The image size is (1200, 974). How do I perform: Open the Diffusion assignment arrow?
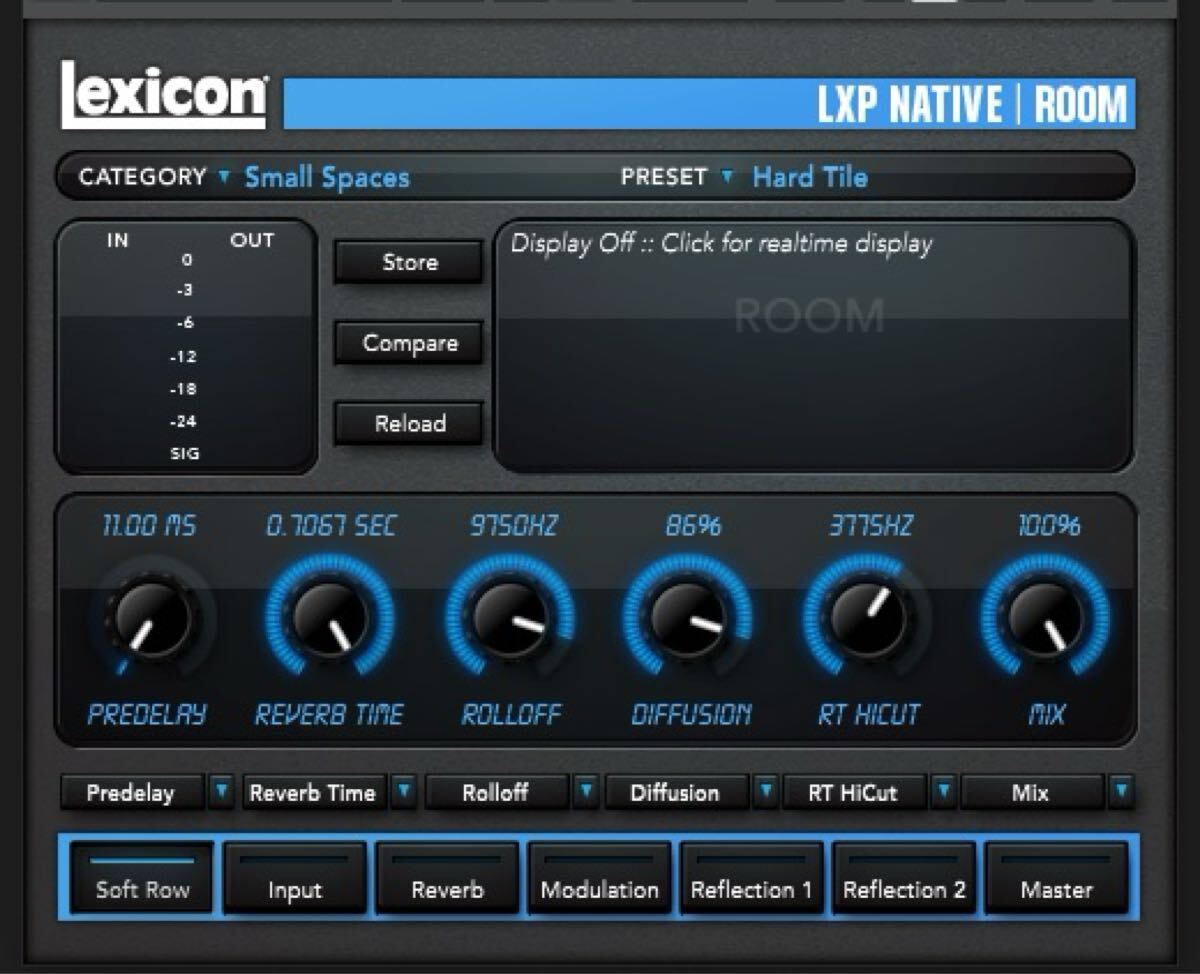pyautogui.click(x=765, y=792)
